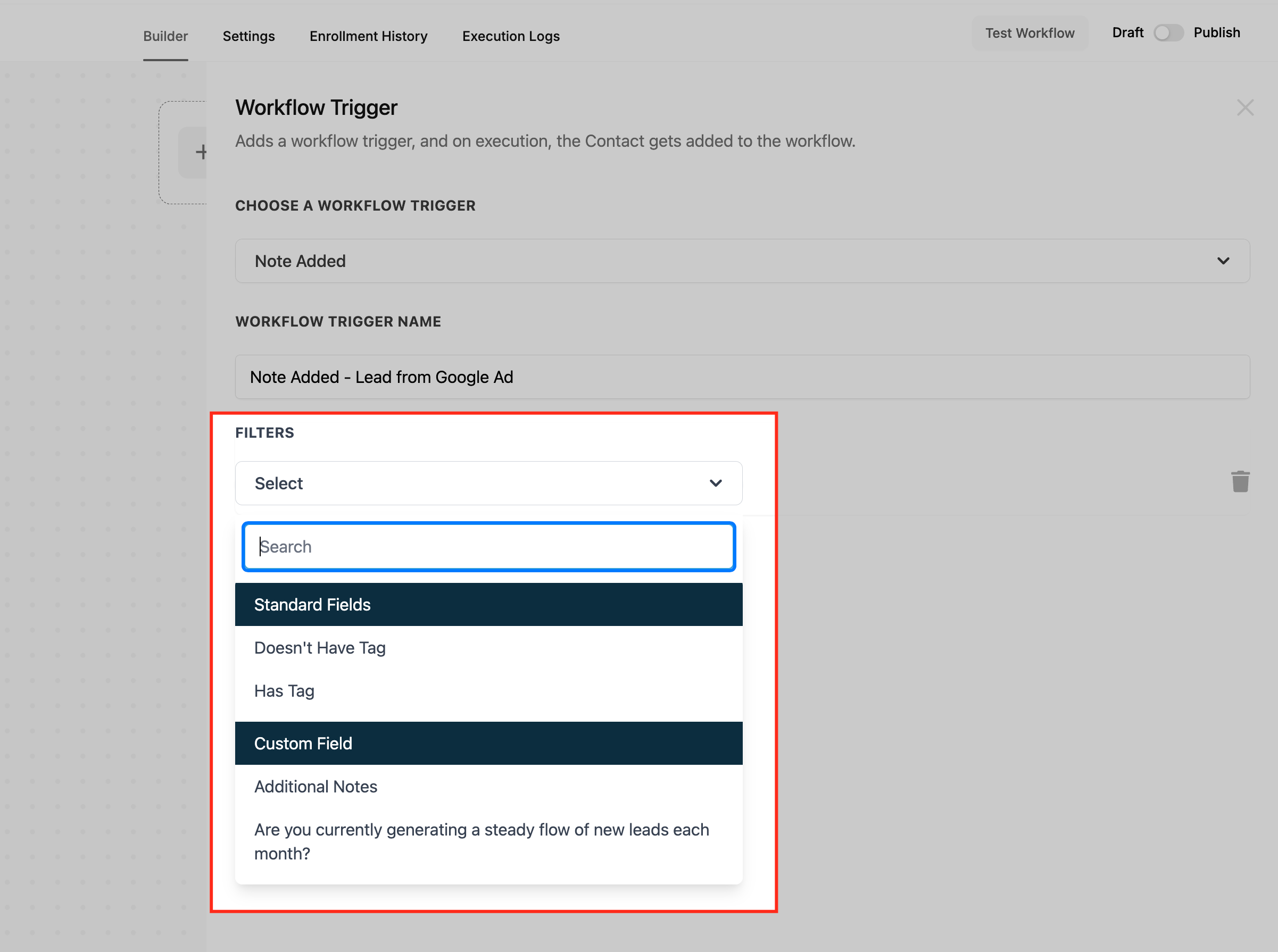Close the Workflow Trigger panel
The width and height of the screenshot is (1278, 952).
point(1244,108)
